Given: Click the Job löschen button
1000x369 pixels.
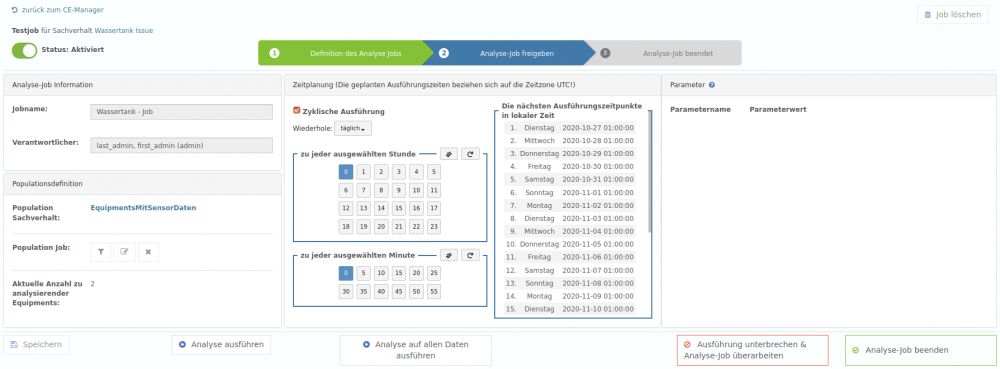Looking at the screenshot, I should pyautogui.click(x=952, y=15).
